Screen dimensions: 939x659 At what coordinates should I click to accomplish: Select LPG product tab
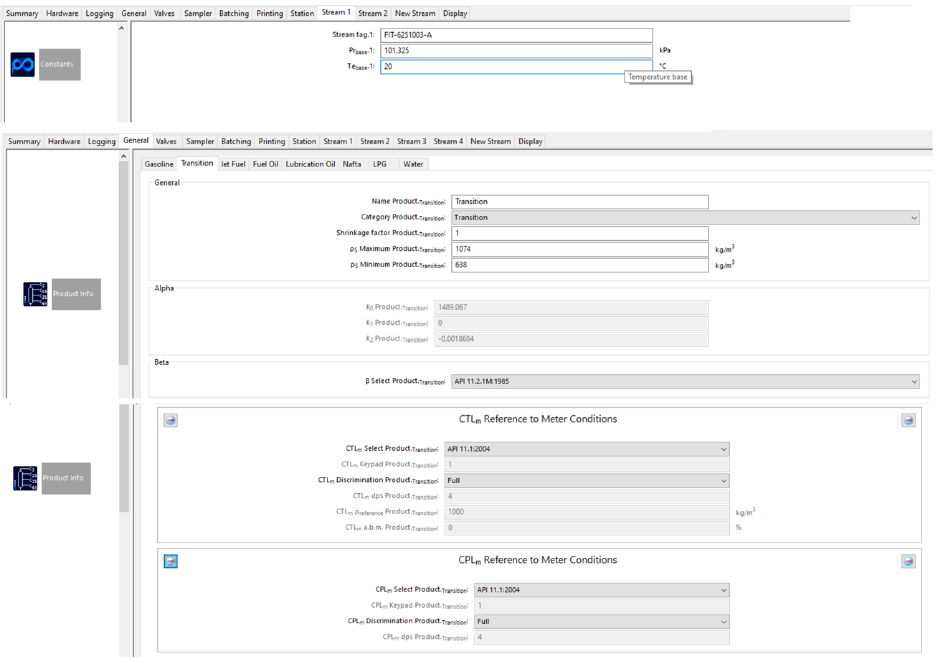(x=380, y=164)
